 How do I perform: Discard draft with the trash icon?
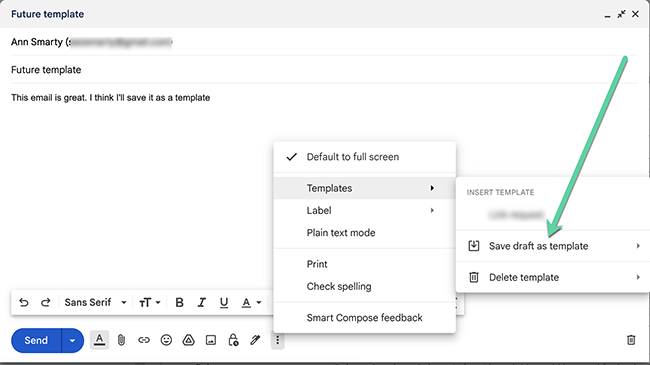click(631, 340)
